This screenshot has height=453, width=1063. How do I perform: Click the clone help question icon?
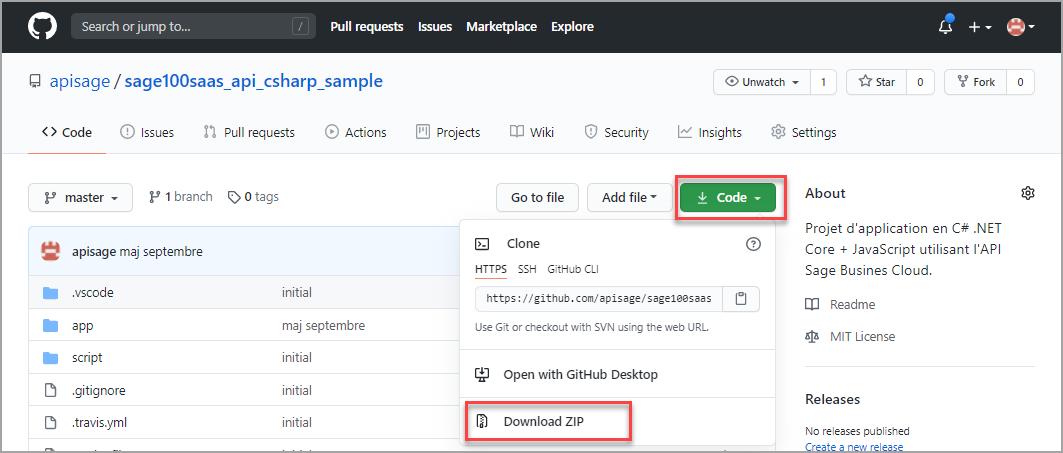coord(753,244)
